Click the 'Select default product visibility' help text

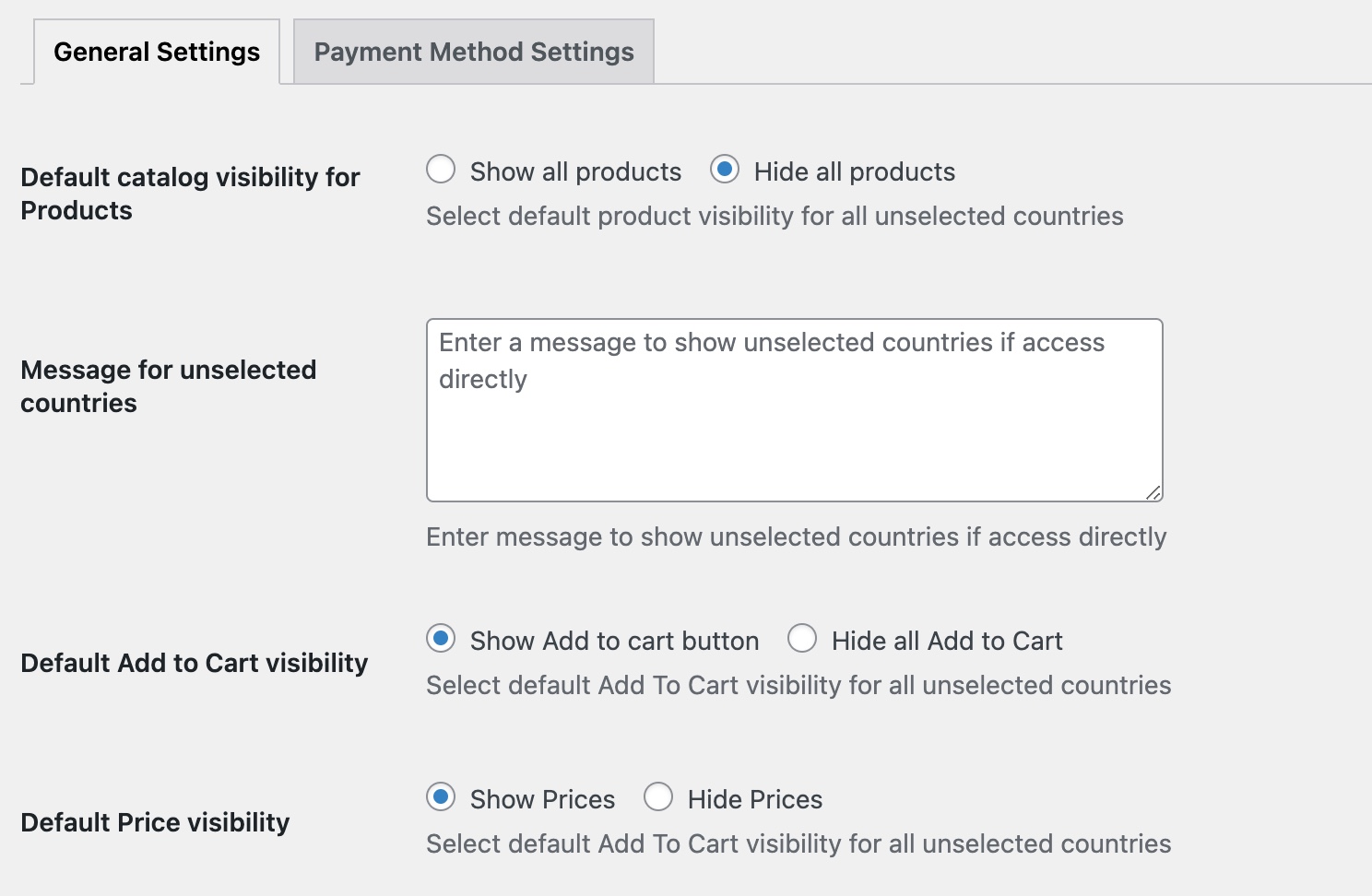tap(775, 216)
